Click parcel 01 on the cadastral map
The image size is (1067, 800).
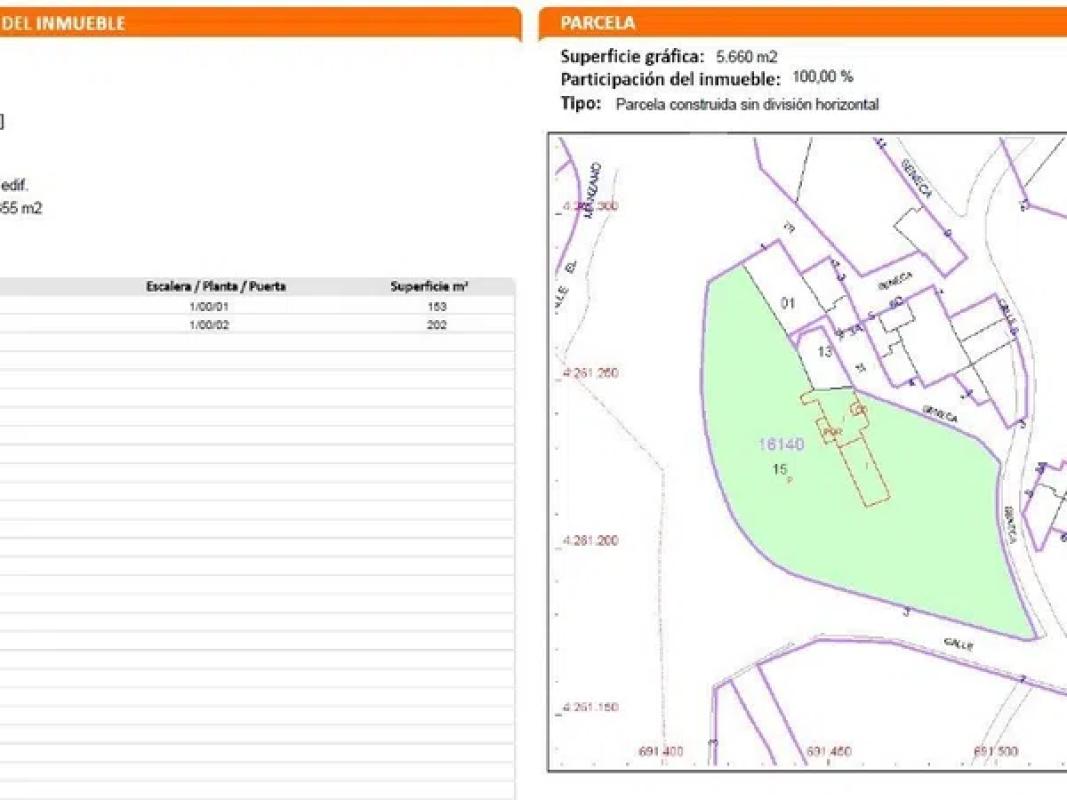[788, 303]
